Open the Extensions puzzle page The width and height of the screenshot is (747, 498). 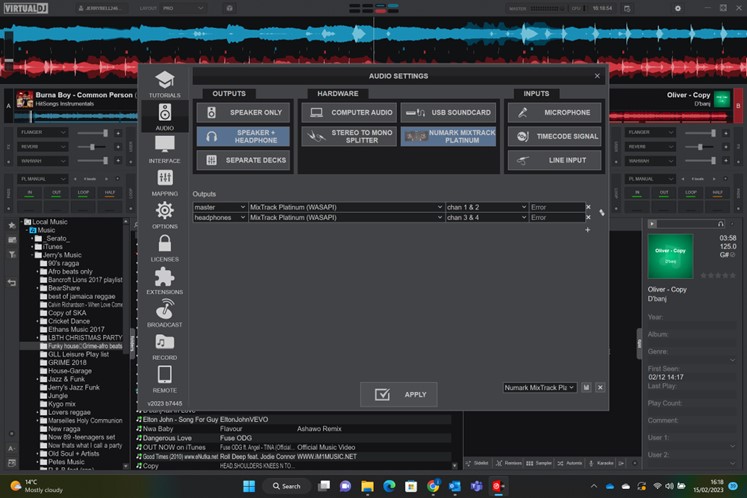164,281
